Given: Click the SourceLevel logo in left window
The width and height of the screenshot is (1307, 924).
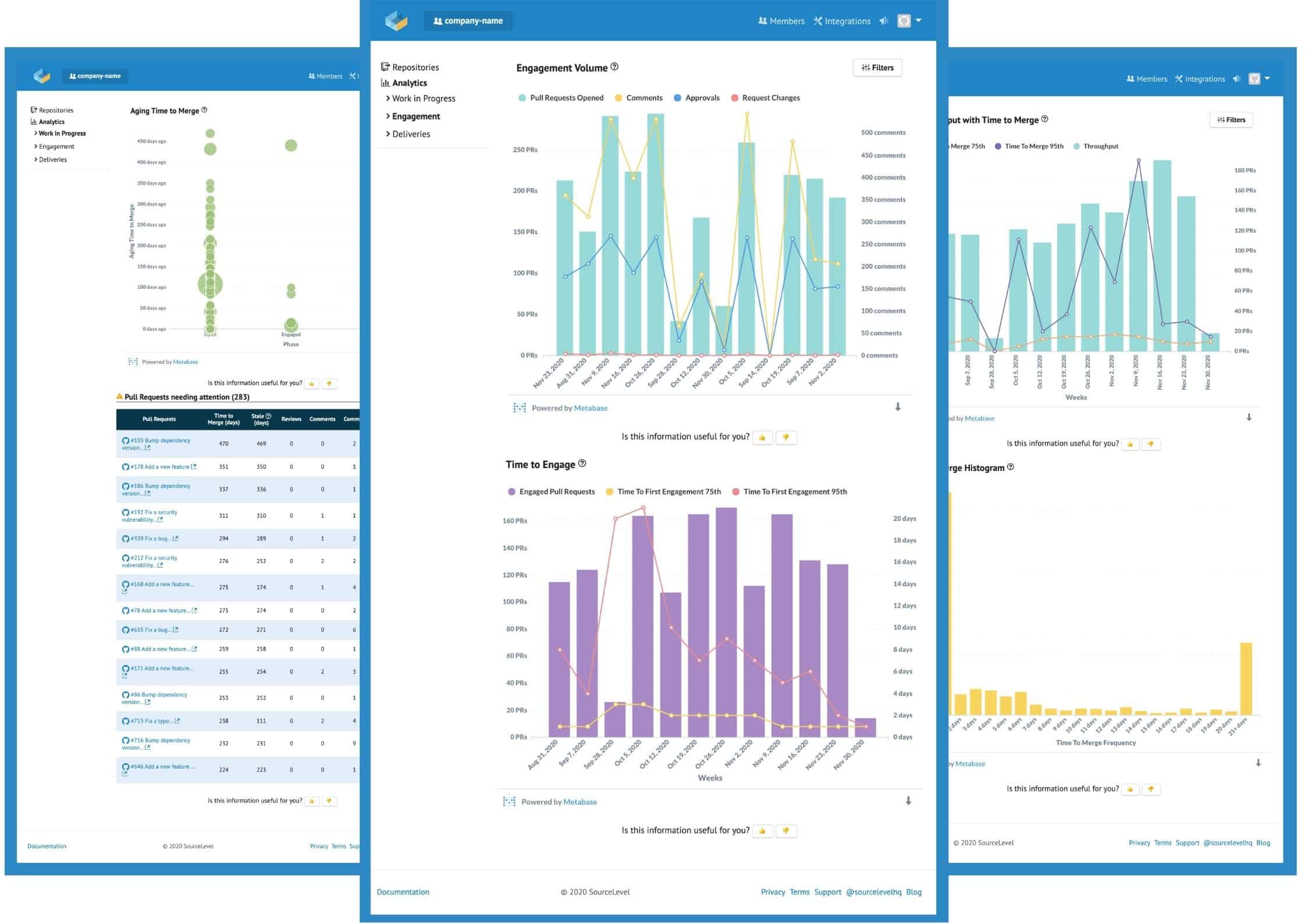Looking at the screenshot, I should pos(42,76).
